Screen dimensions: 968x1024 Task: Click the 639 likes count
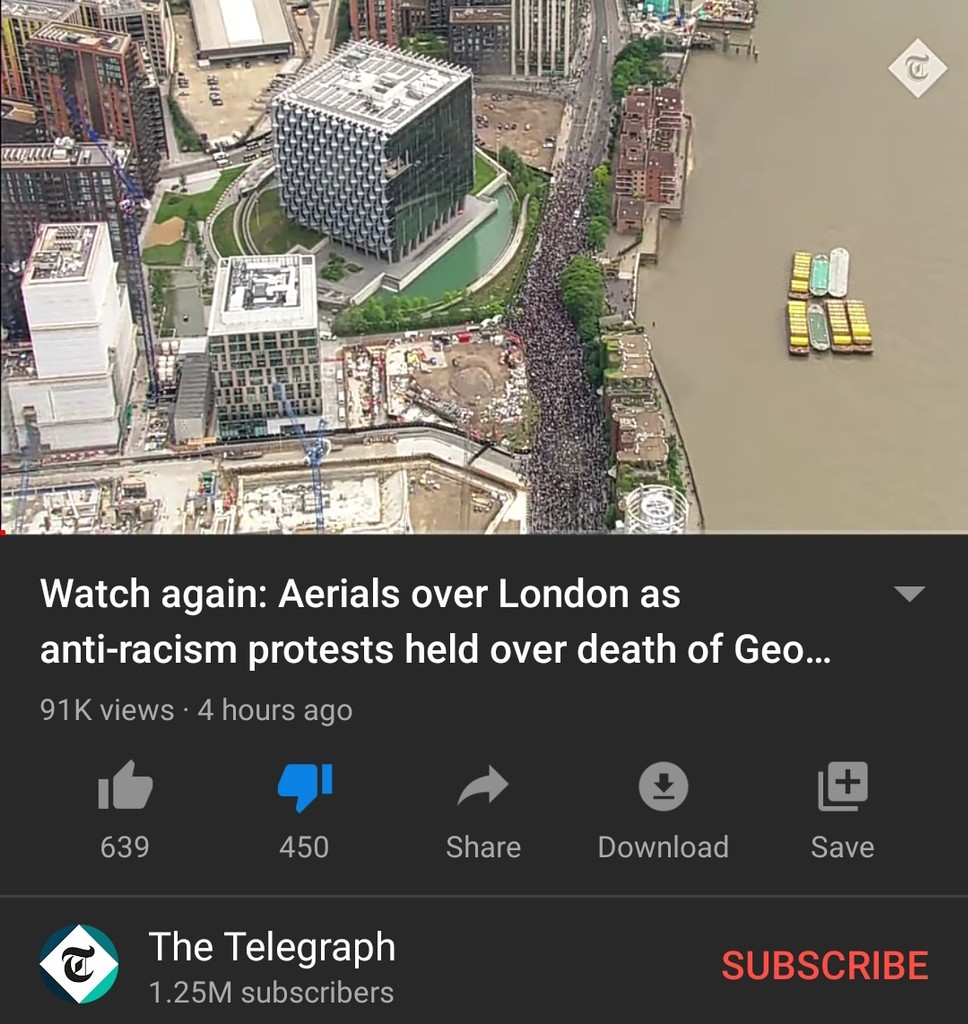[x=125, y=847]
